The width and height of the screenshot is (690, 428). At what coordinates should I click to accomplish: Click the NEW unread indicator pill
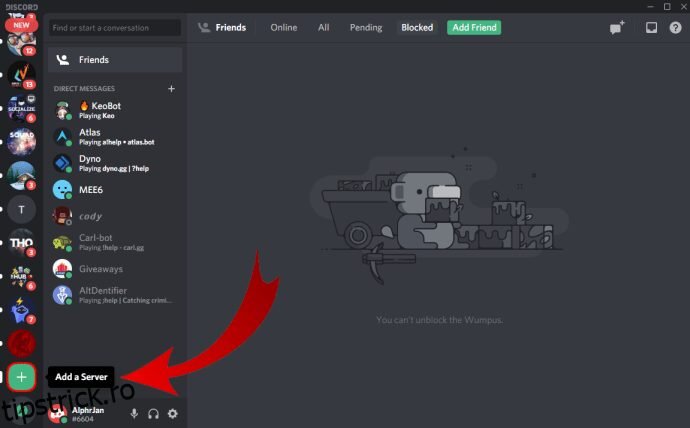click(21, 25)
